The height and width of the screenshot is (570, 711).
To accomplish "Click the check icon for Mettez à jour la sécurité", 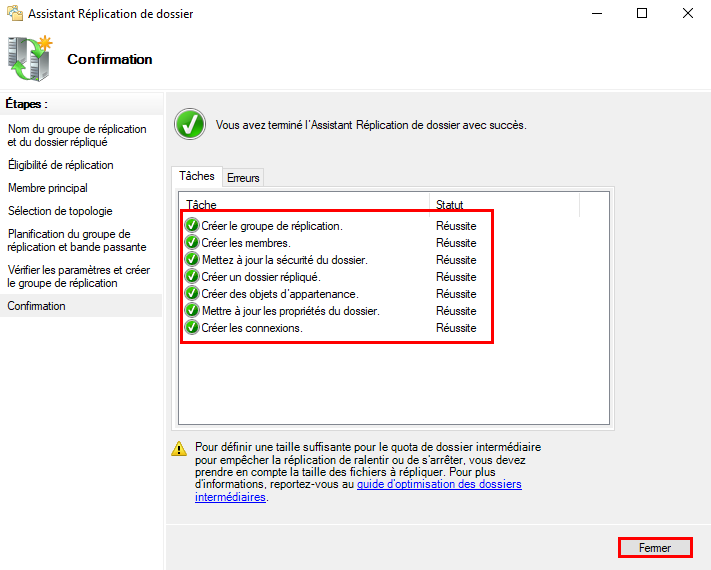I will pos(192,260).
